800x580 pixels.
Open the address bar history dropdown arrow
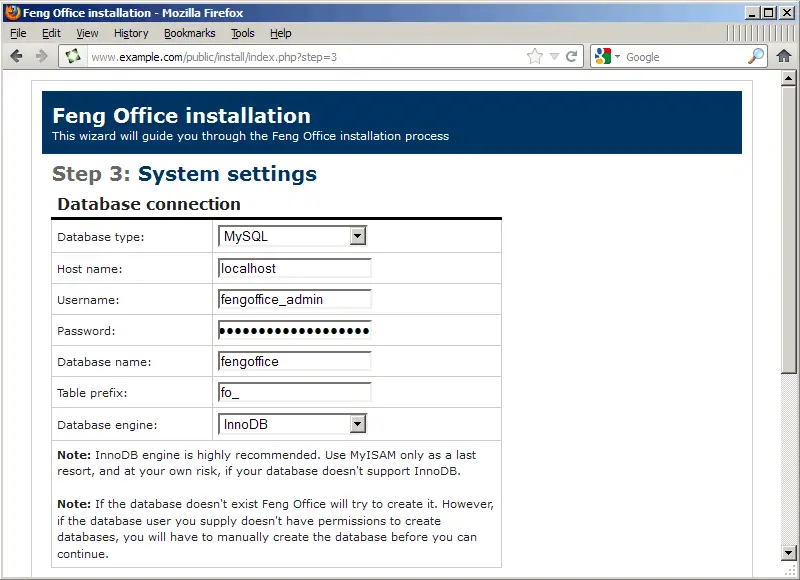(555, 57)
